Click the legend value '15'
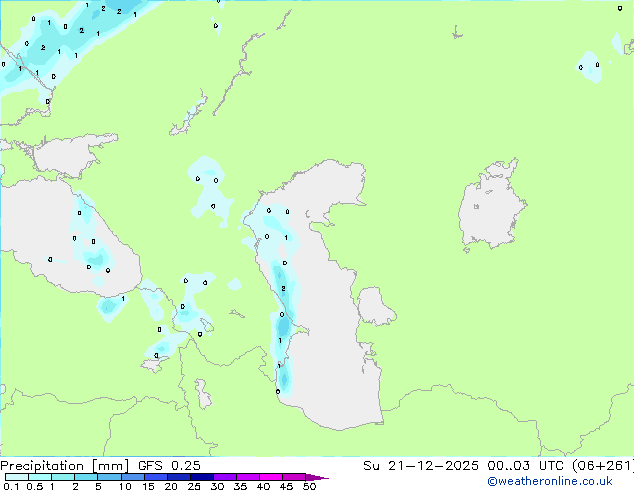This screenshot has width=634, height=490. [x=148, y=486]
